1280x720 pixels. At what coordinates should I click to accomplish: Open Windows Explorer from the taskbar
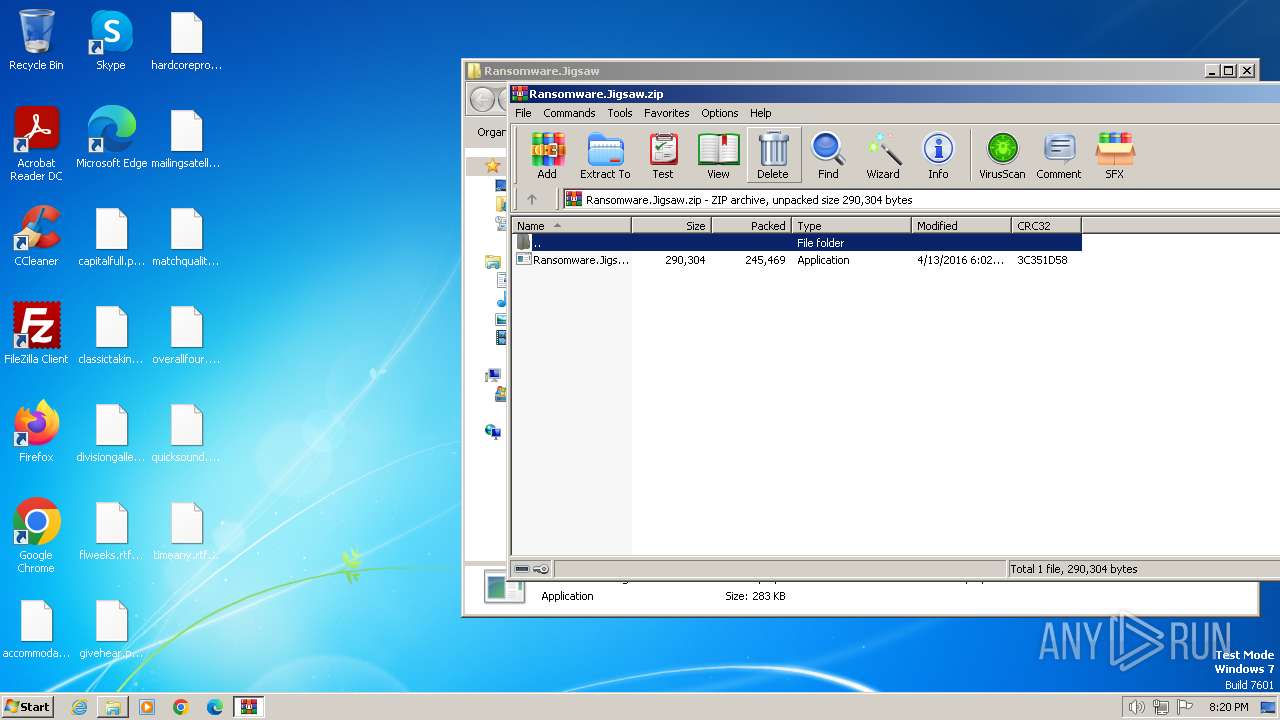coord(113,707)
